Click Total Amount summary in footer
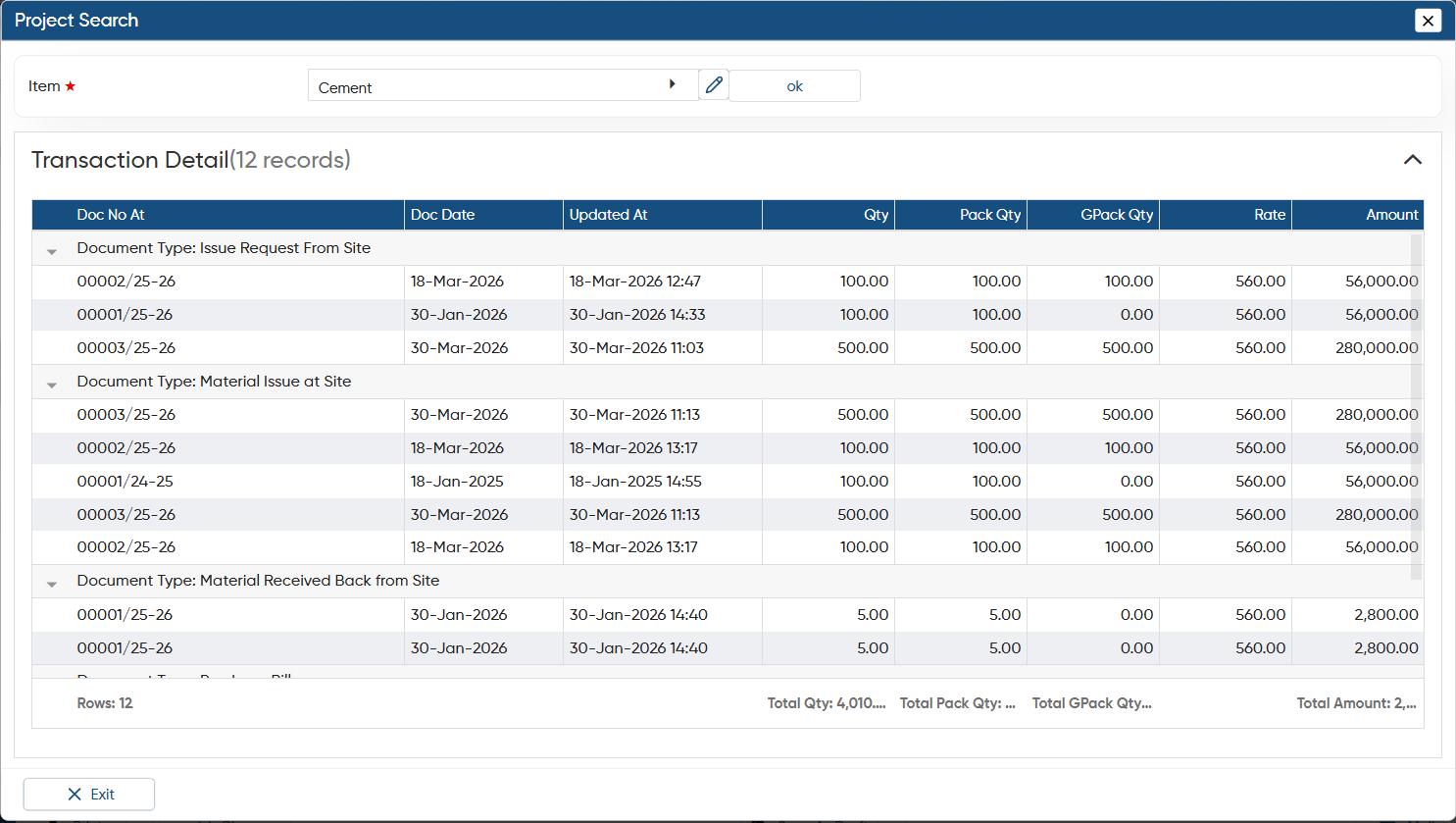Image resolution: width=1456 pixels, height=823 pixels. pyautogui.click(x=1356, y=703)
